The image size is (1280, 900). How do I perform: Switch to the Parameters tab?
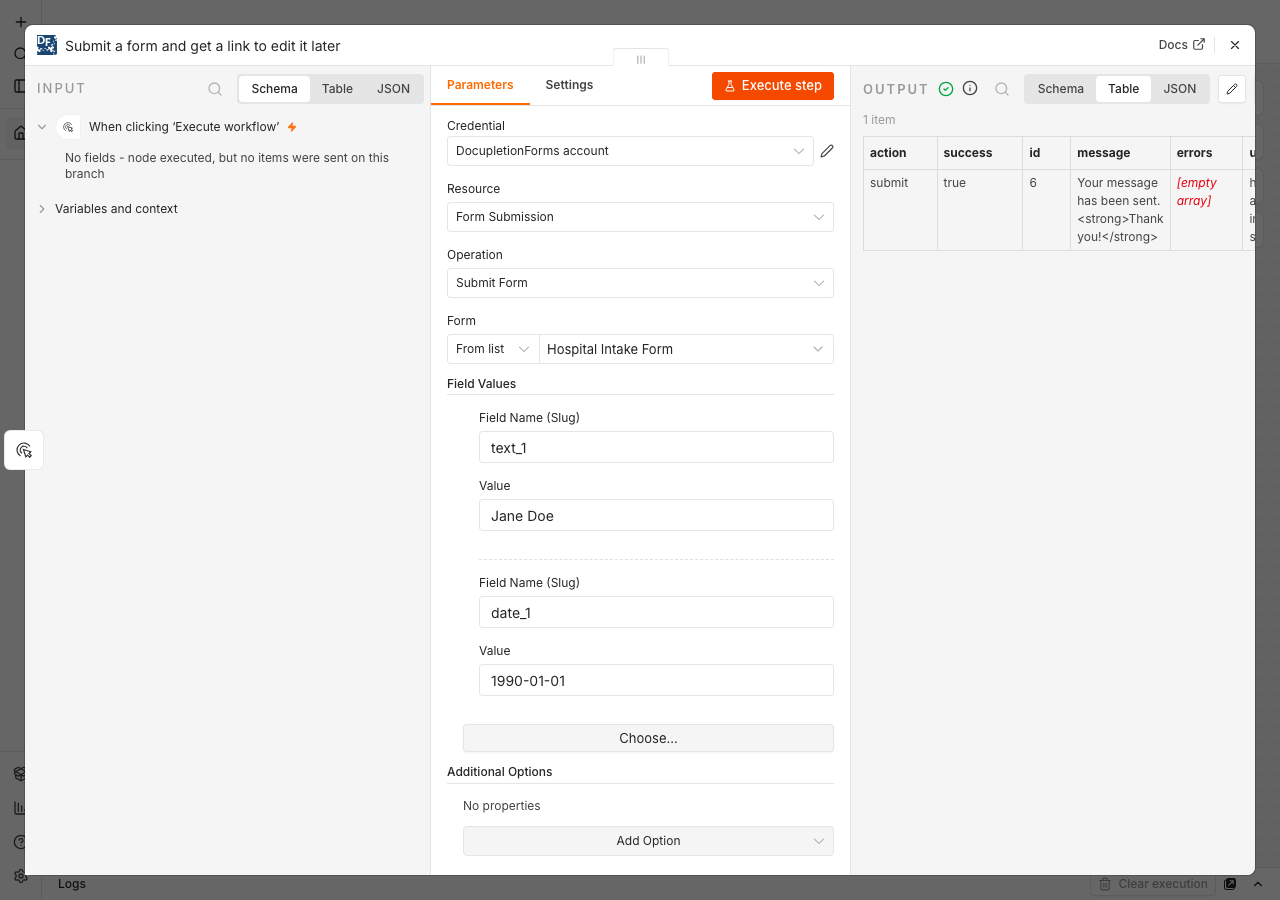pos(480,85)
